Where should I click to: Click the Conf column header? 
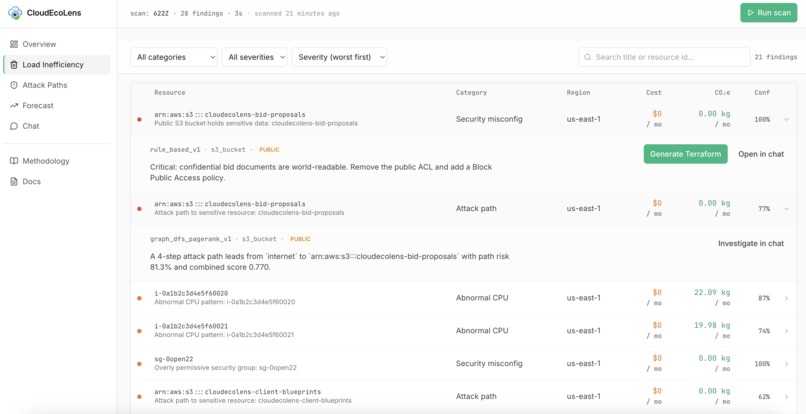762,93
